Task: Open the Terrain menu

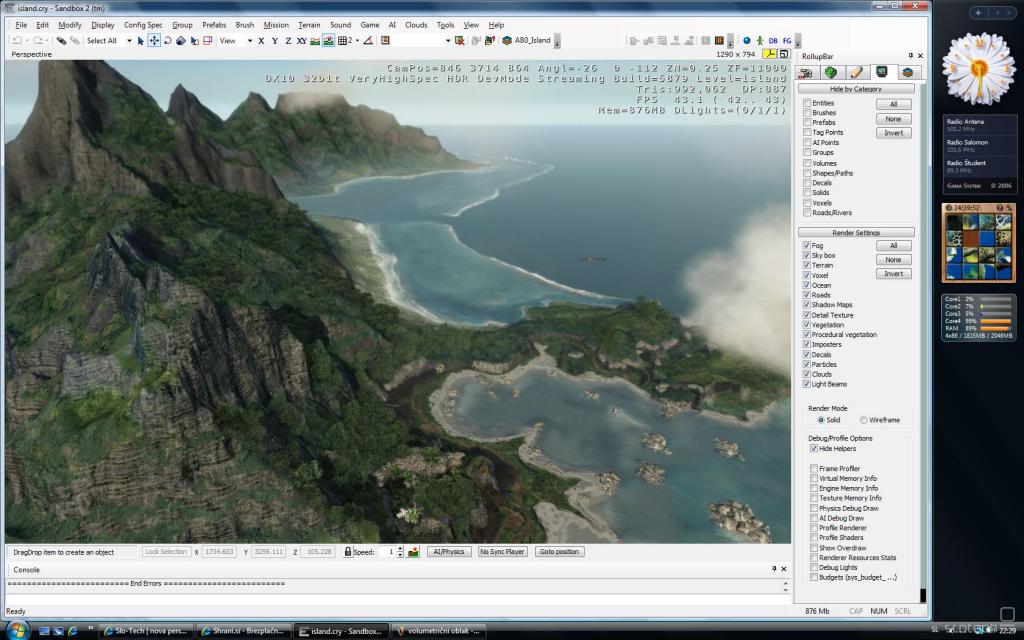Action: point(309,25)
